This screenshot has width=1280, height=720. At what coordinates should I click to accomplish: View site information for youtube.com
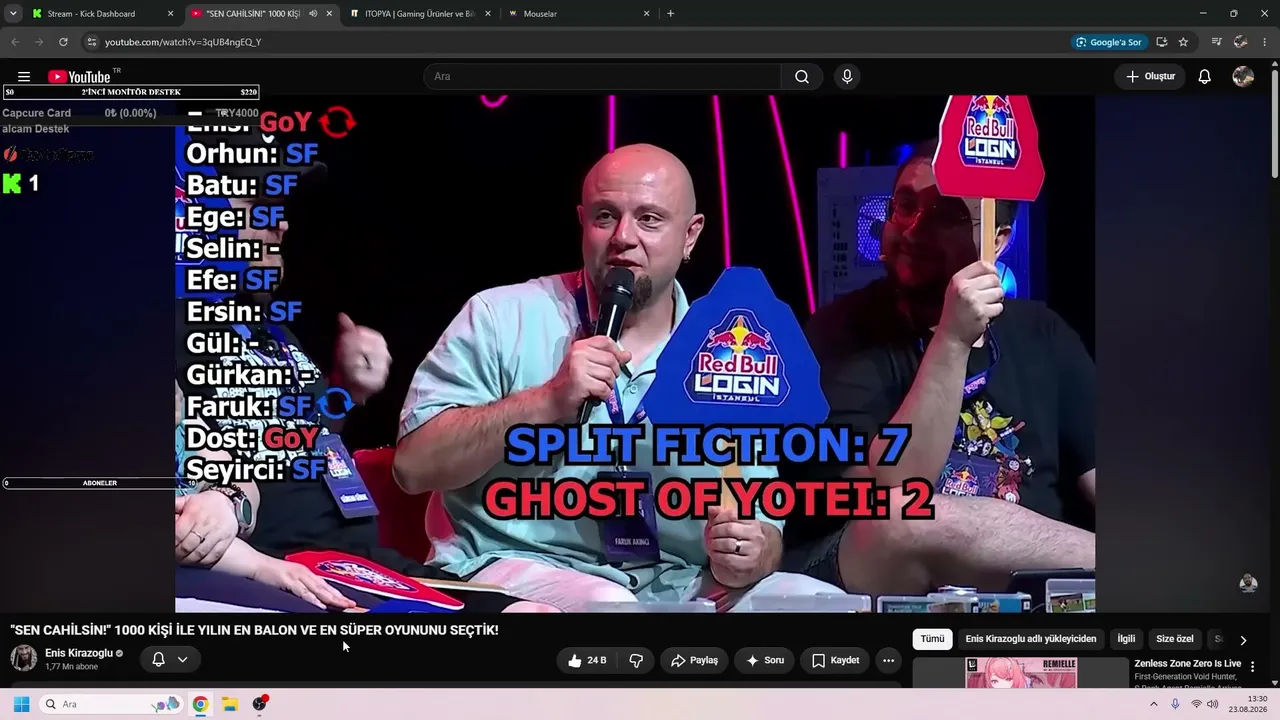point(92,42)
